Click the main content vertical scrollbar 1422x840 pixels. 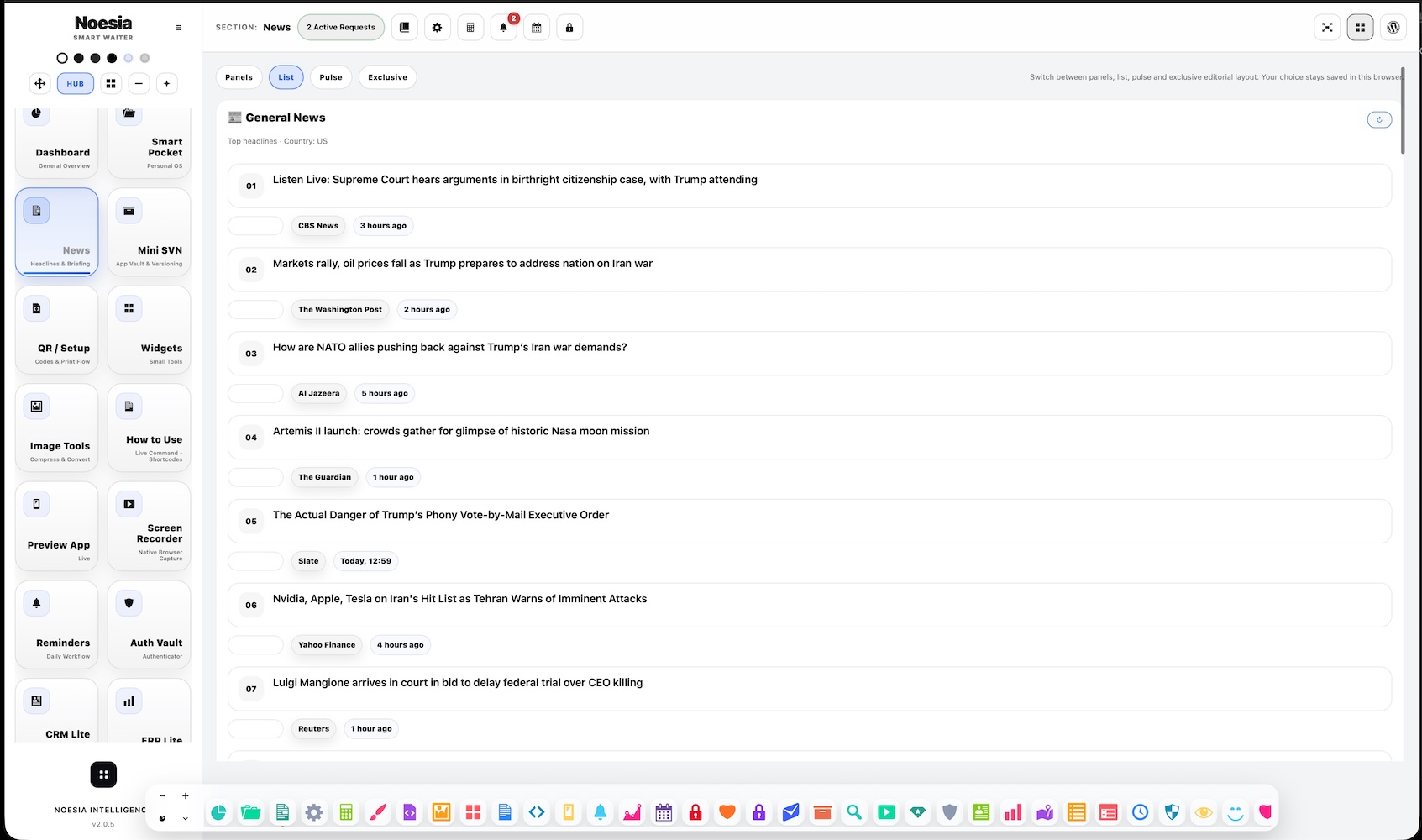tap(1403, 111)
